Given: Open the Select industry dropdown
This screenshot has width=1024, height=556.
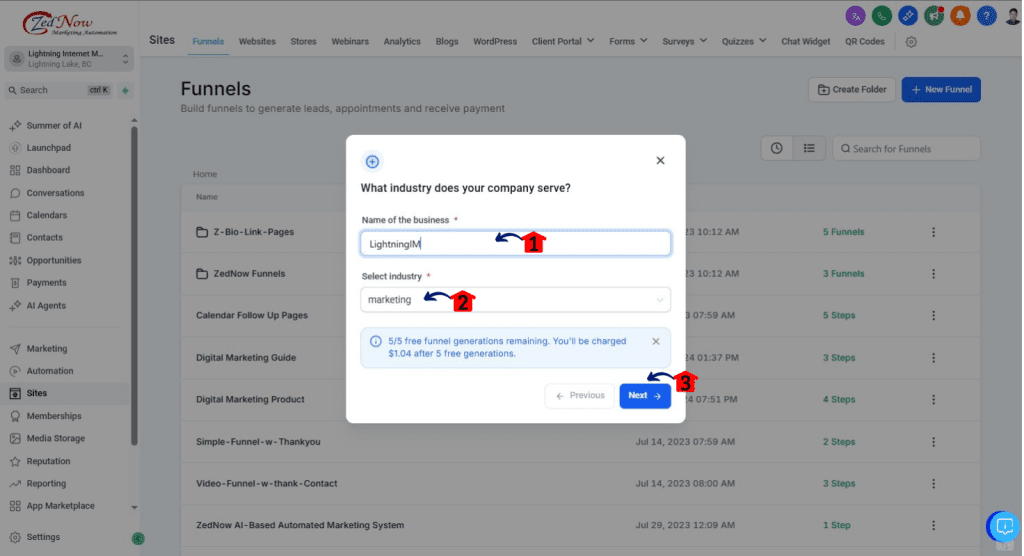Looking at the screenshot, I should click(x=515, y=300).
